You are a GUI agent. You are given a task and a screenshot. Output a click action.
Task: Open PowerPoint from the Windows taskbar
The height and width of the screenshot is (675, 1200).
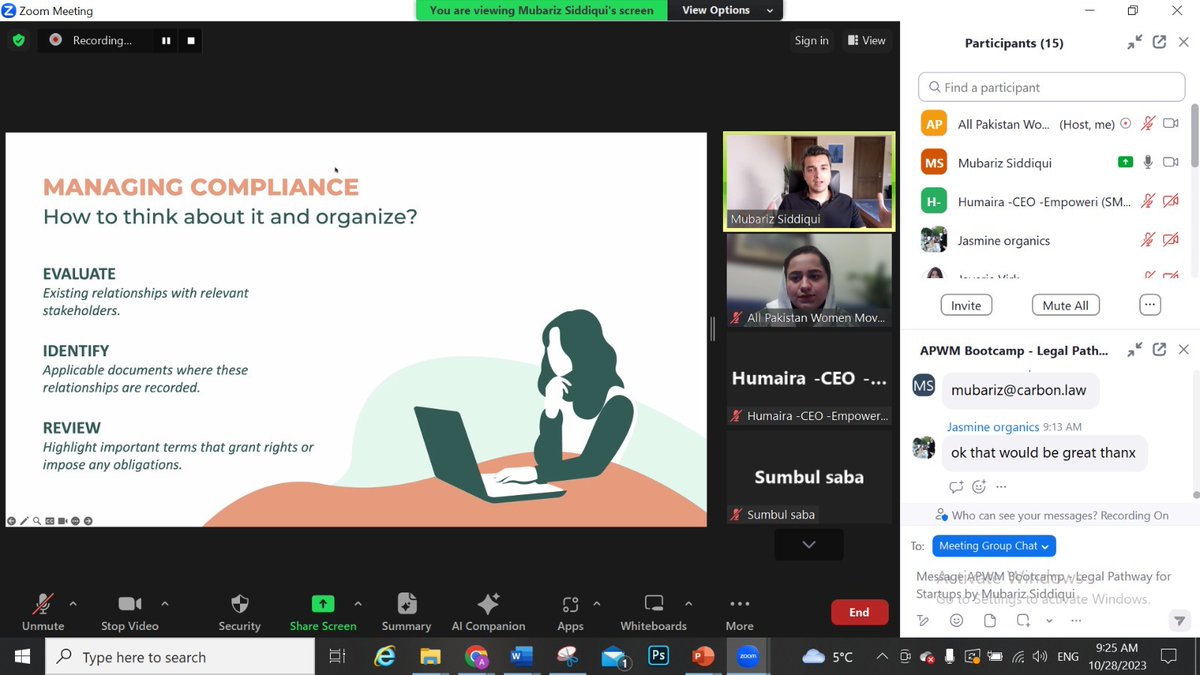(x=703, y=657)
